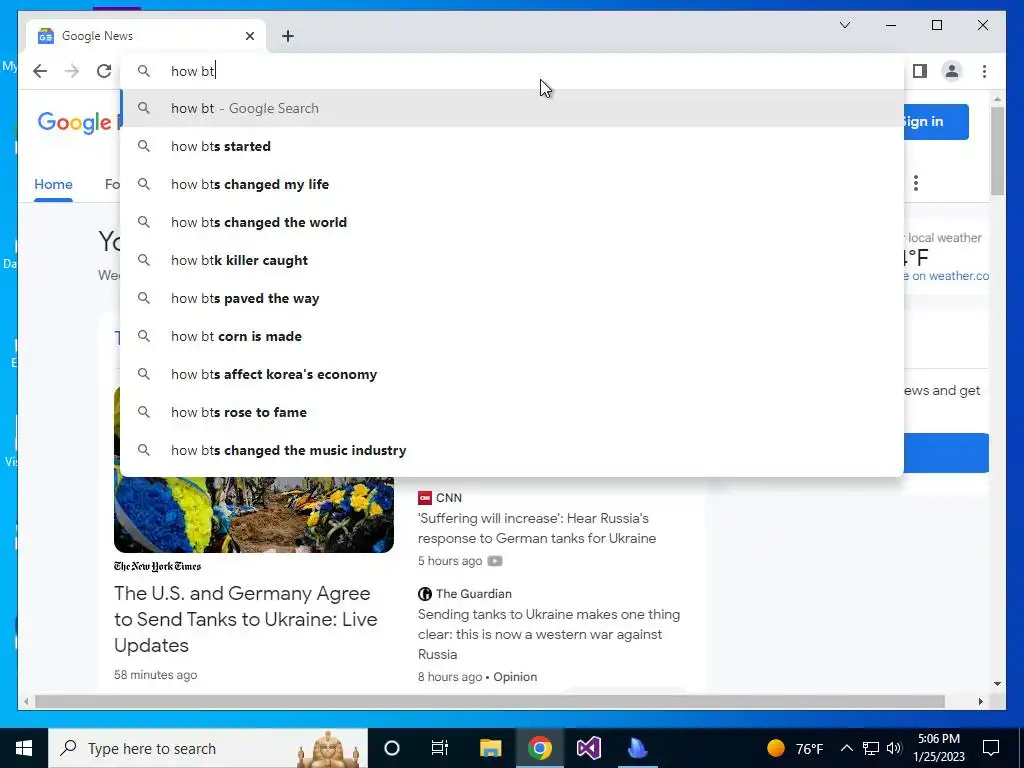Click The New York Times logo
The image size is (1024, 768).
pos(157,566)
